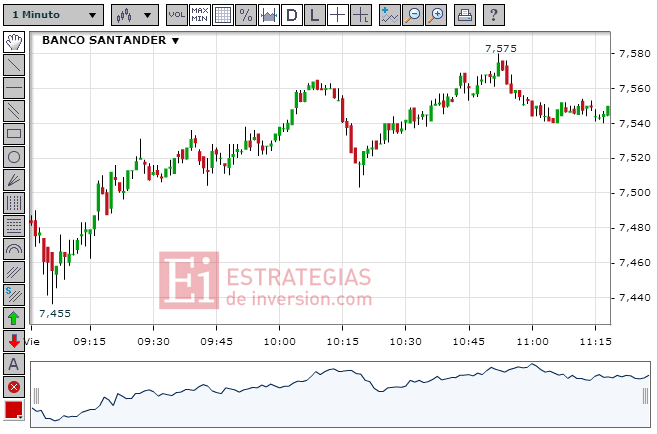Click the chart range measure icon
The image size is (658, 434).
pos(269,15)
